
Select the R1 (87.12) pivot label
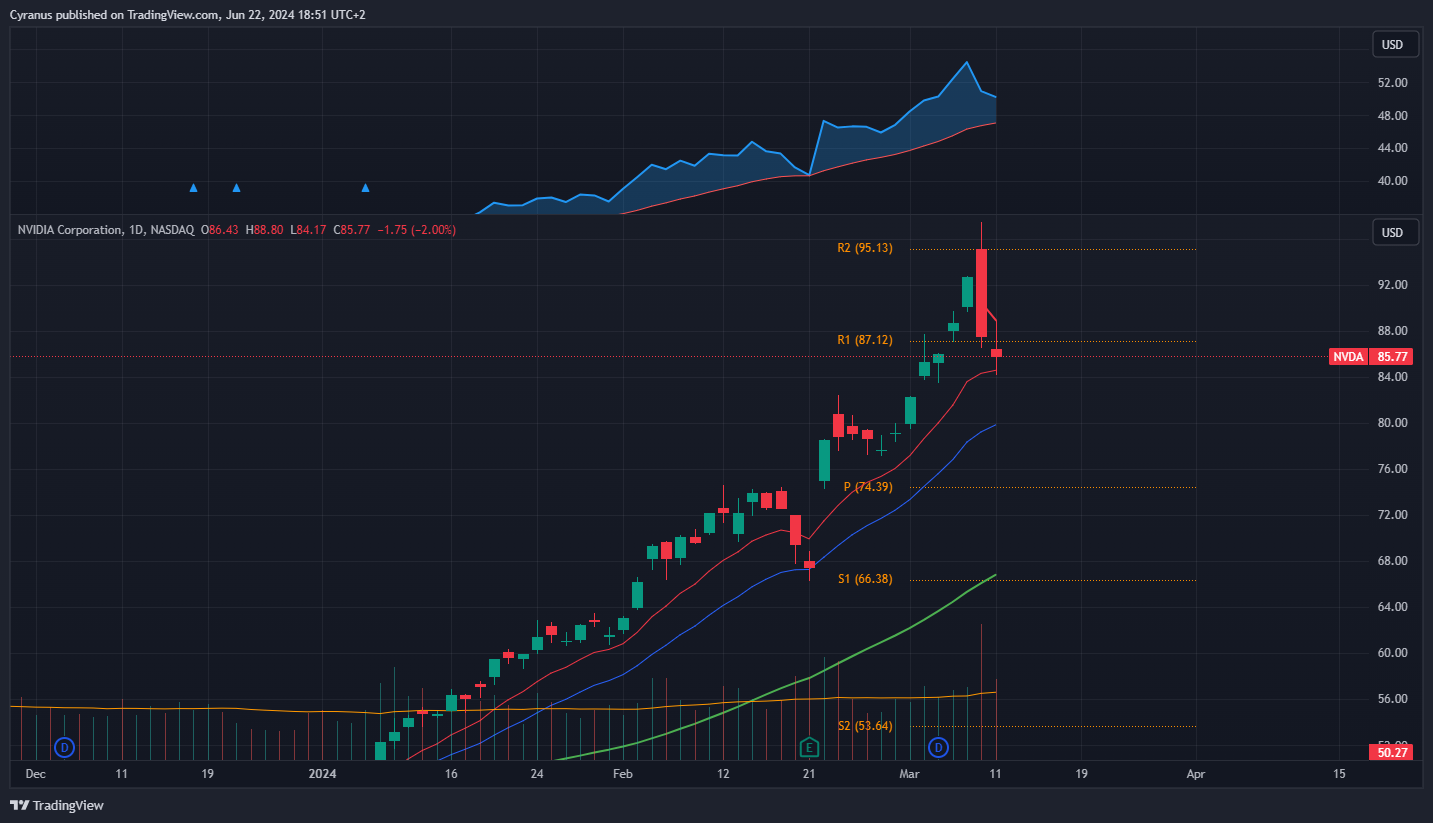pyautogui.click(x=865, y=340)
